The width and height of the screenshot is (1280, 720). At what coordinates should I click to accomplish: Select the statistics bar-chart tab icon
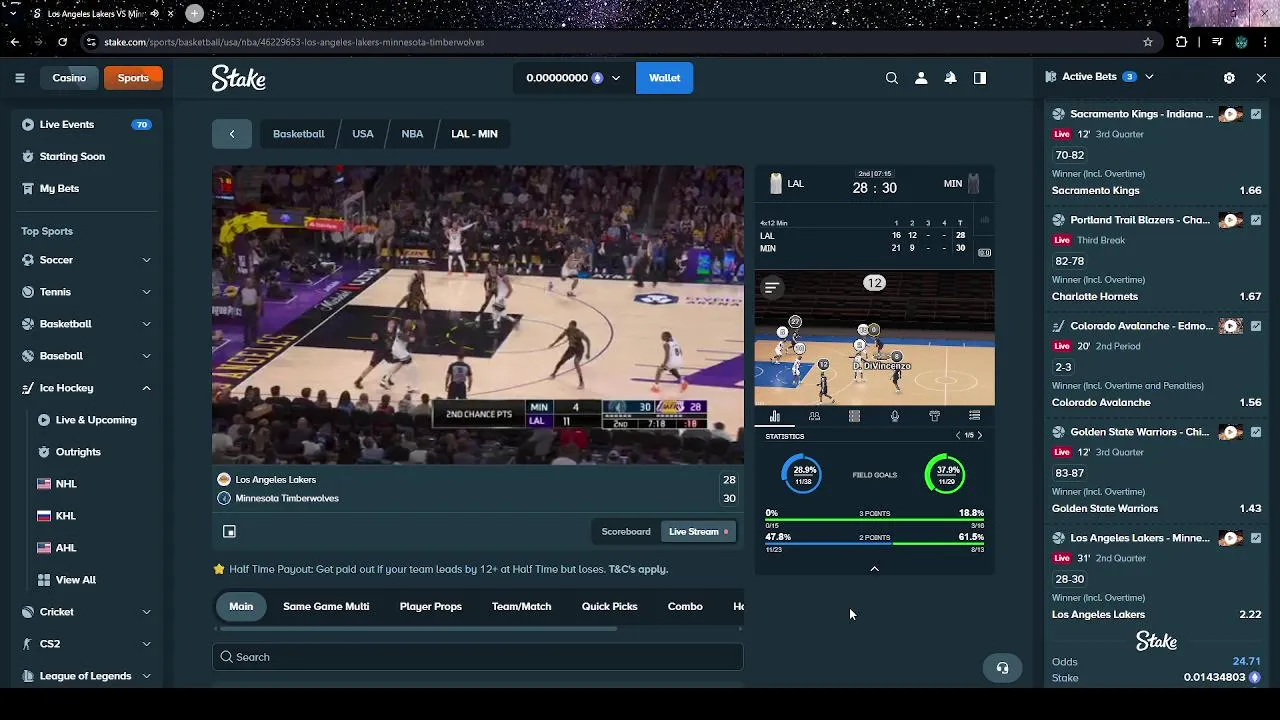pos(774,416)
